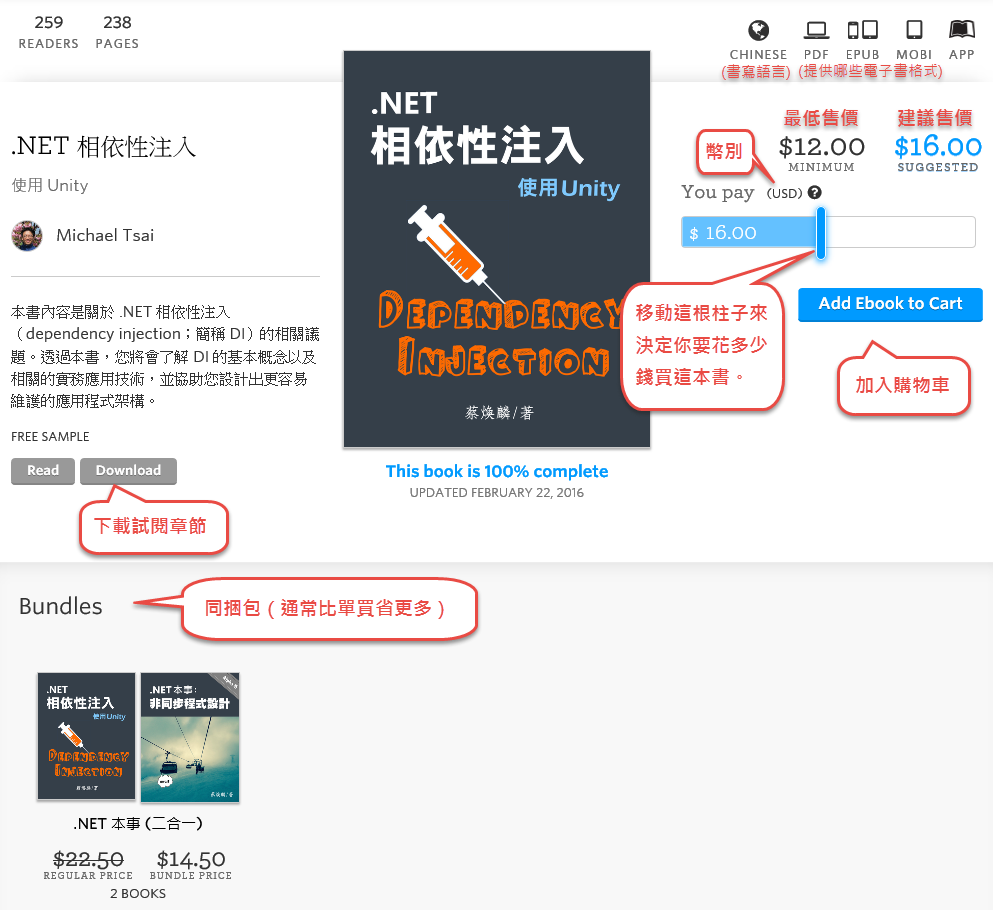This screenshot has width=993, height=910.
Task: Click the You pay label
Action: 718,193
